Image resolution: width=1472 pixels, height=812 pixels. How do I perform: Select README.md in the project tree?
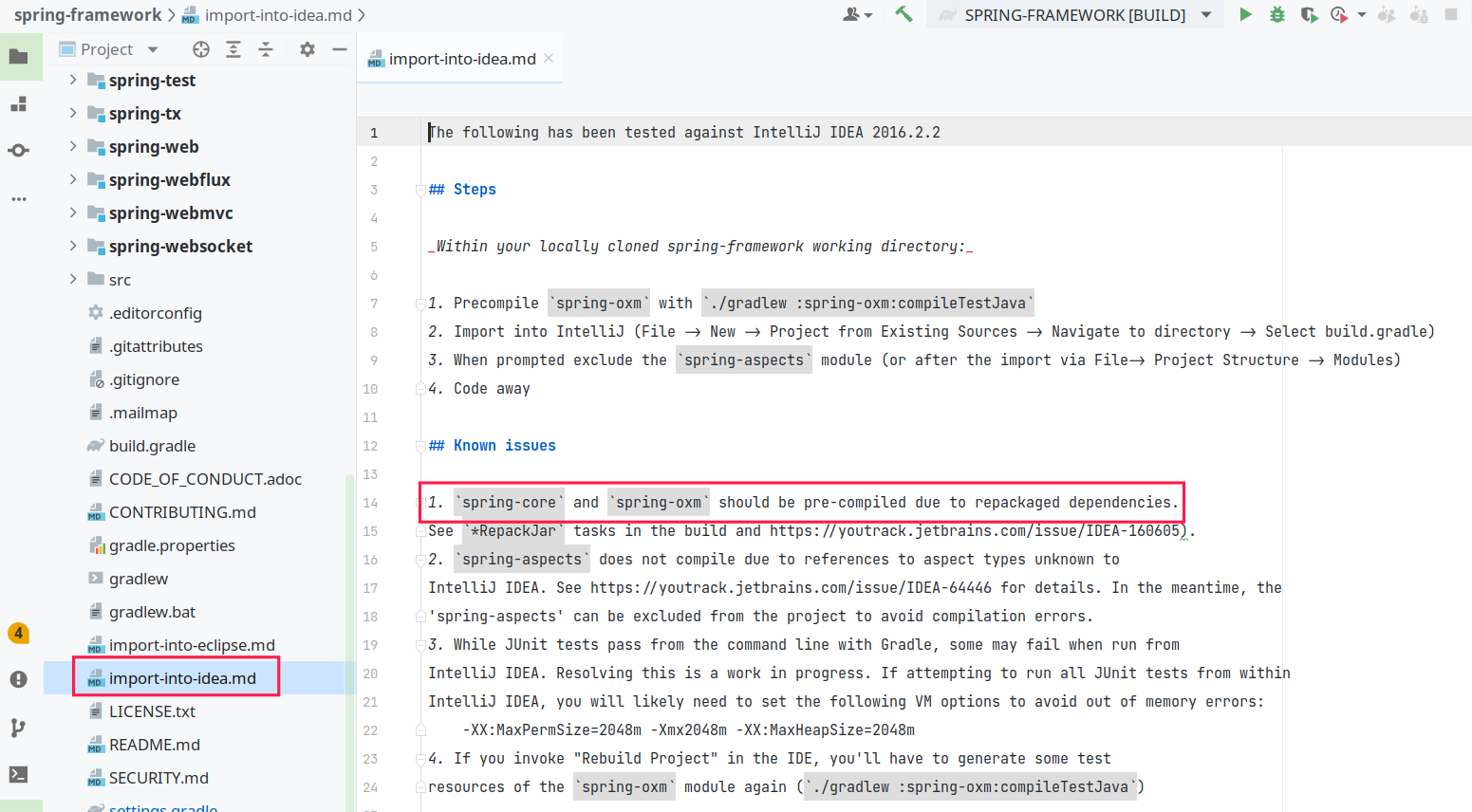[154, 745]
